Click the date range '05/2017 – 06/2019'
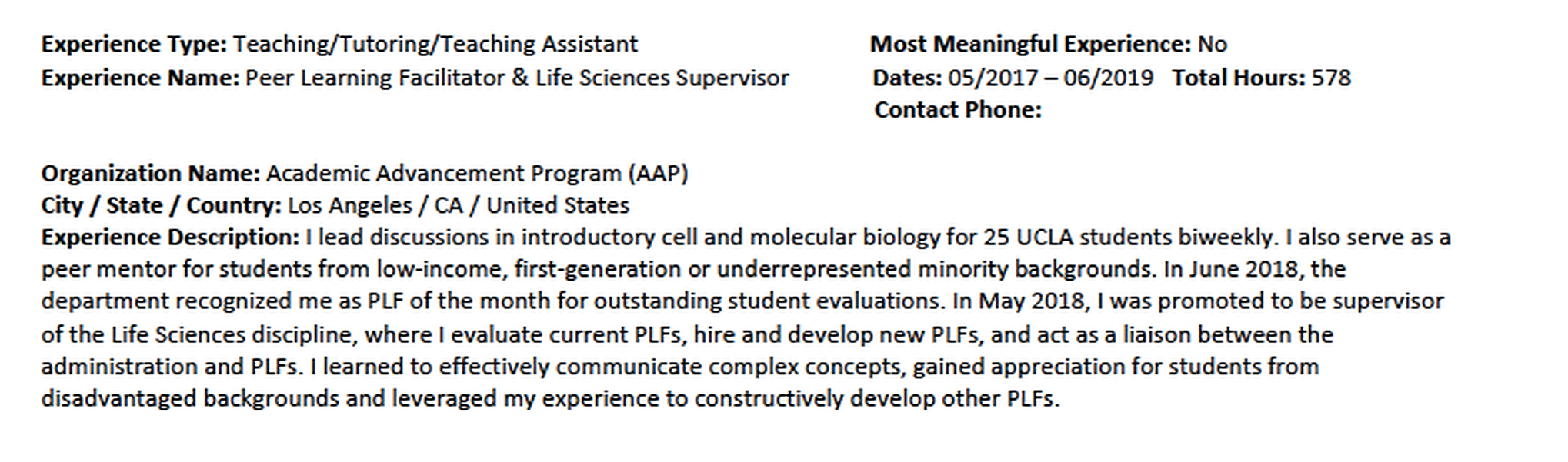This screenshot has height=462, width=1568. point(1050,78)
